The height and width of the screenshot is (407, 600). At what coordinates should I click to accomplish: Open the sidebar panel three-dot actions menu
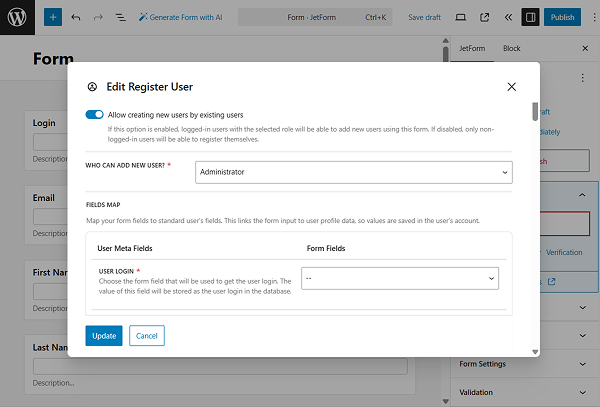(x=582, y=78)
